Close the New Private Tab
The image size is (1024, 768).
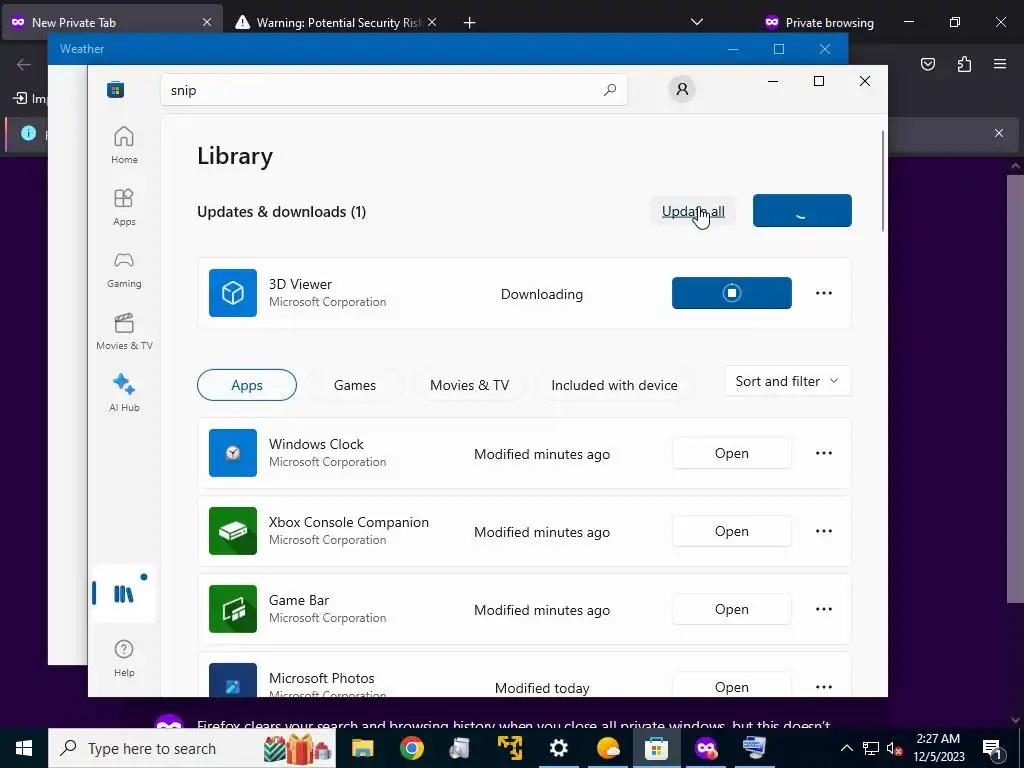click(x=206, y=22)
